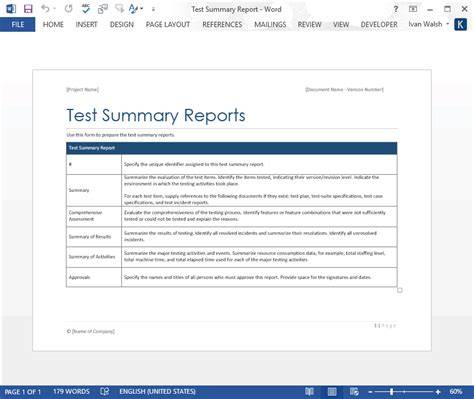Expand the Undo history dropdown arrow
474x399 pixels.
(54, 9)
